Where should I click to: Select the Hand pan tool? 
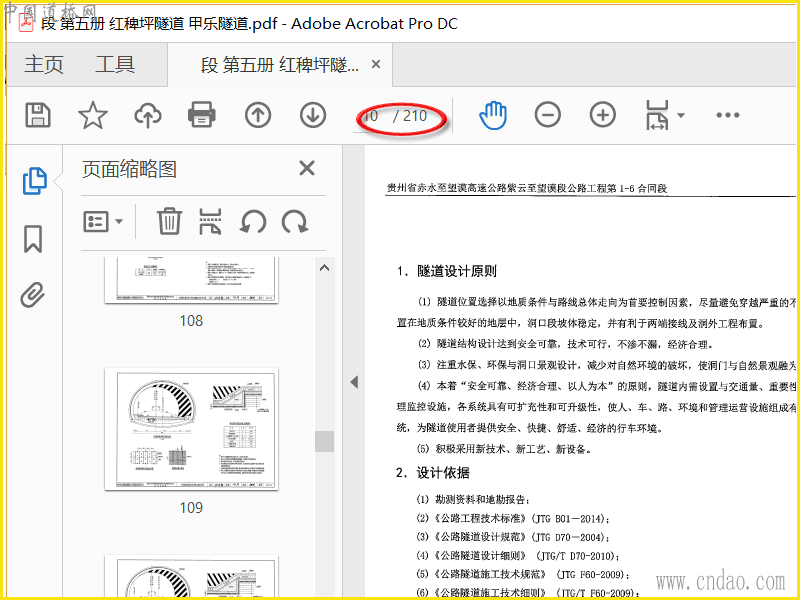click(x=493, y=115)
